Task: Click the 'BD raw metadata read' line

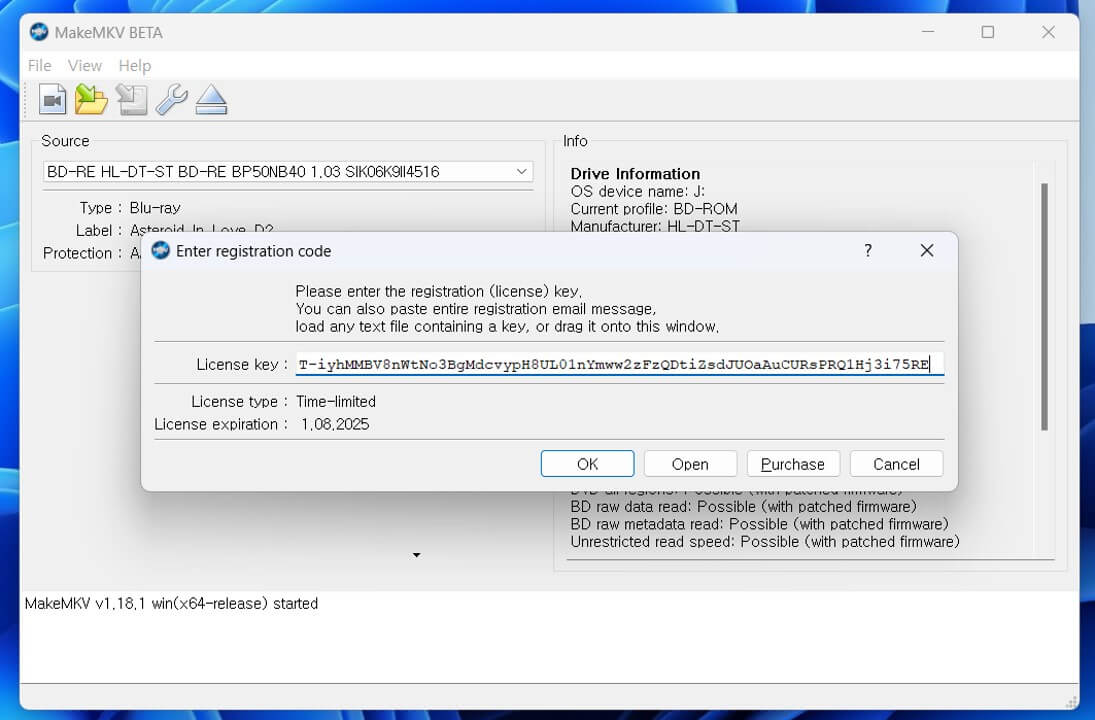Action: [x=760, y=524]
